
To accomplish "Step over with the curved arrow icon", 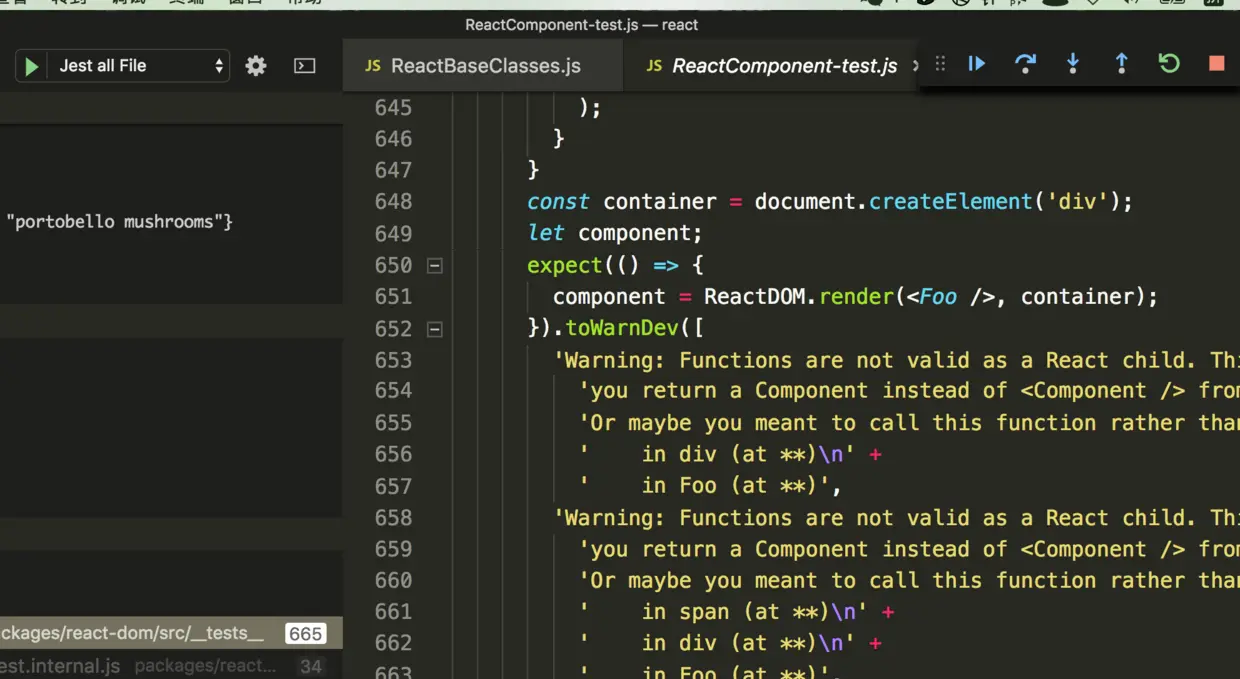I will (x=1025, y=64).
